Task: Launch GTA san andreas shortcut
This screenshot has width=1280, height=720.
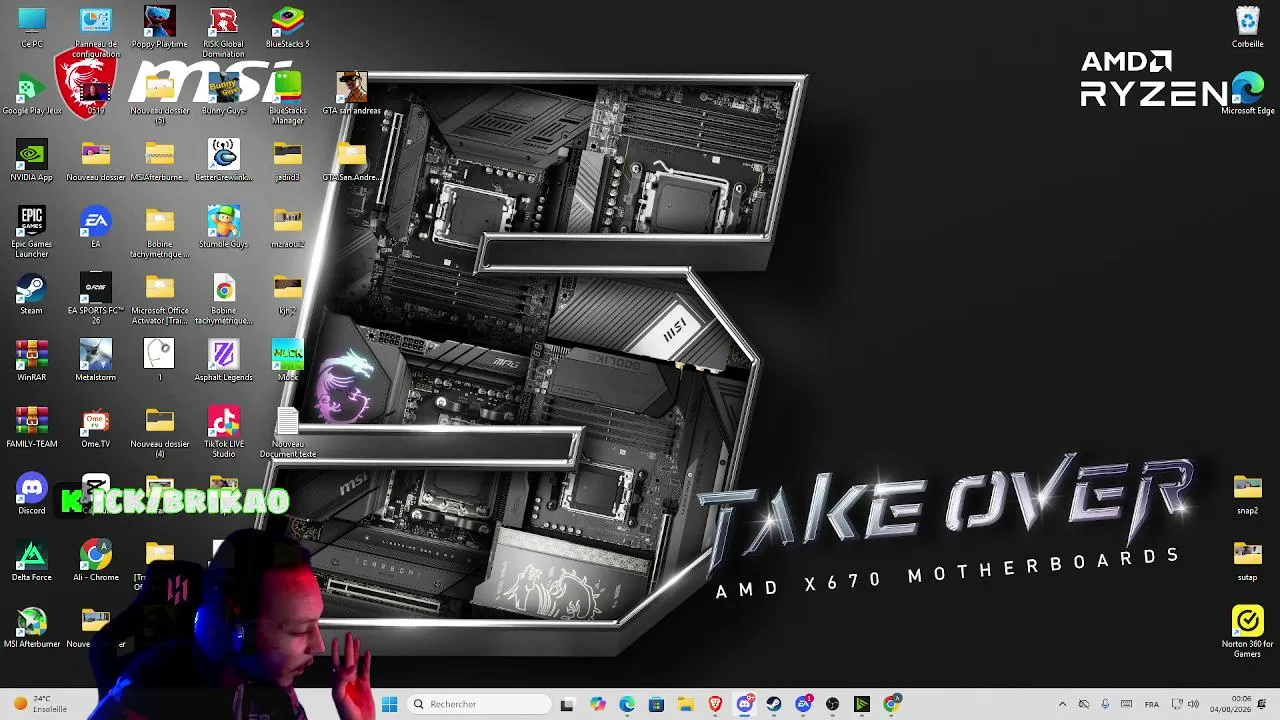Action: pyautogui.click(x=352, y=94)
